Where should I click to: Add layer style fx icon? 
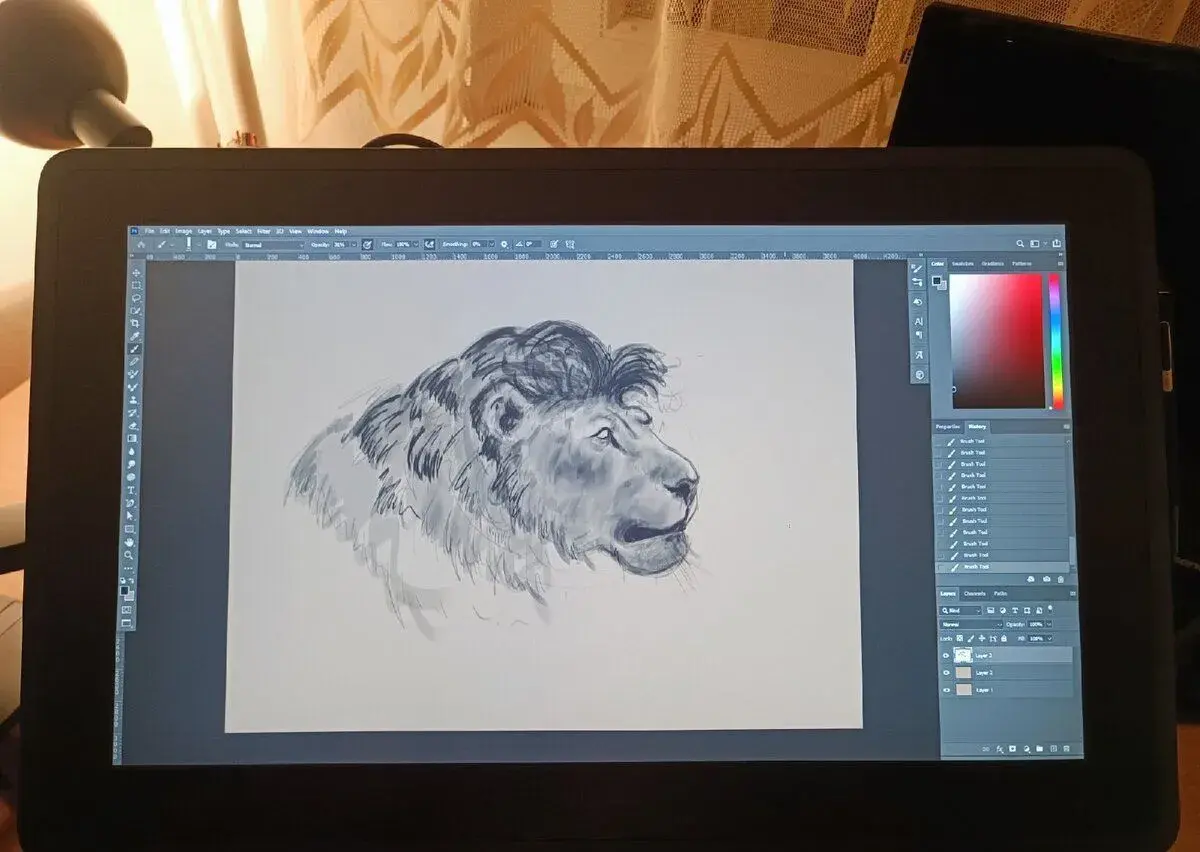(1000, 748)
